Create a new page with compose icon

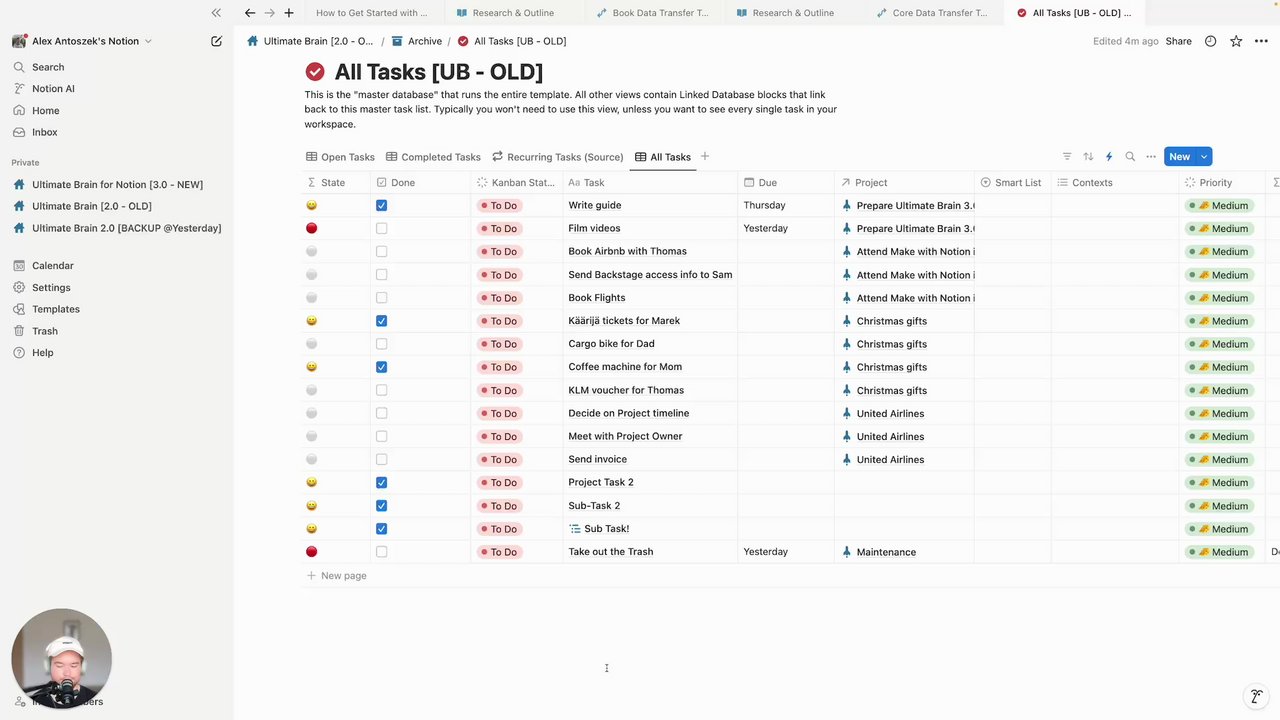216,41
